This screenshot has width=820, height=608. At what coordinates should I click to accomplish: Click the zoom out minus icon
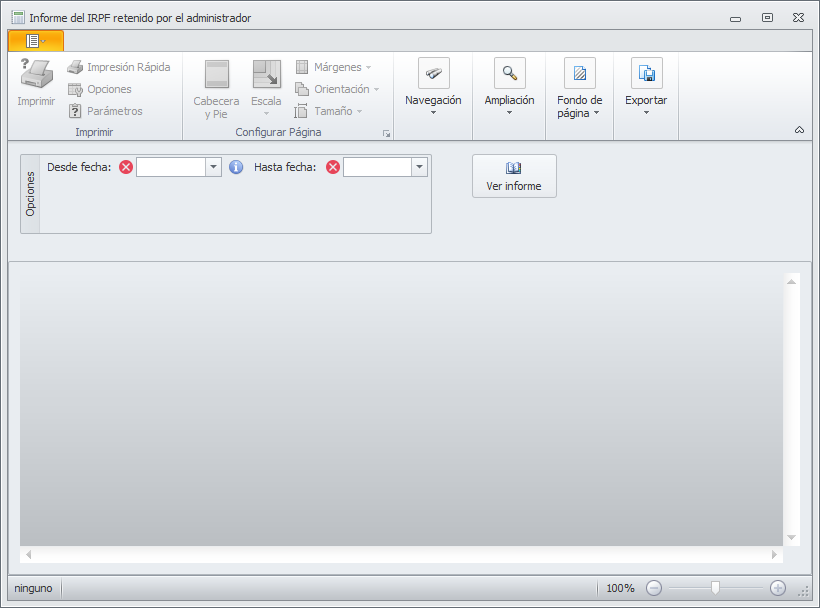(x=654, y=588)
